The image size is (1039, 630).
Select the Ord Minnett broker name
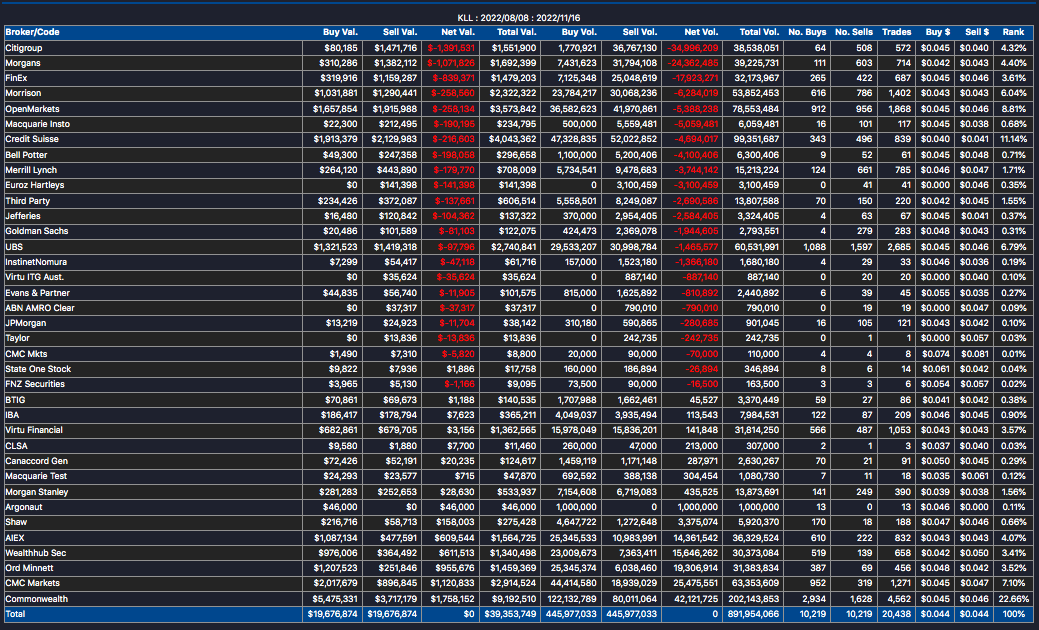tap(29, 568)
